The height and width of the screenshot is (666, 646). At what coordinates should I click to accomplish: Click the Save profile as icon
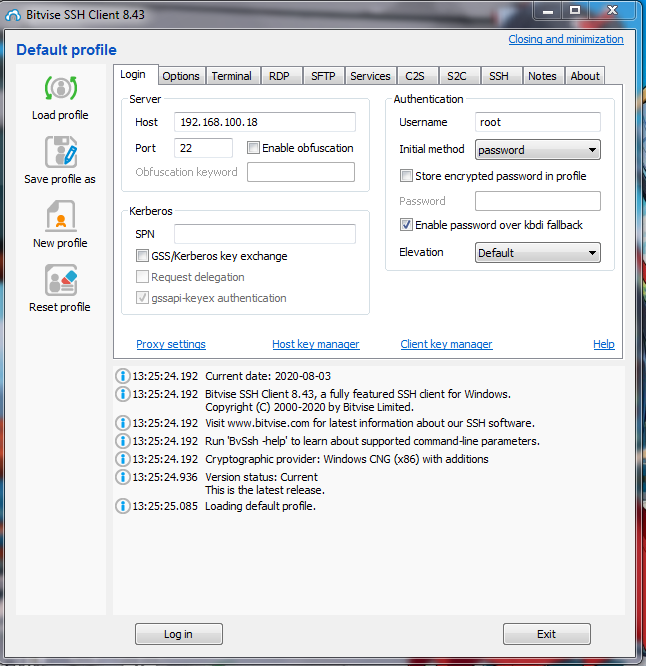[x=61, y=152]
